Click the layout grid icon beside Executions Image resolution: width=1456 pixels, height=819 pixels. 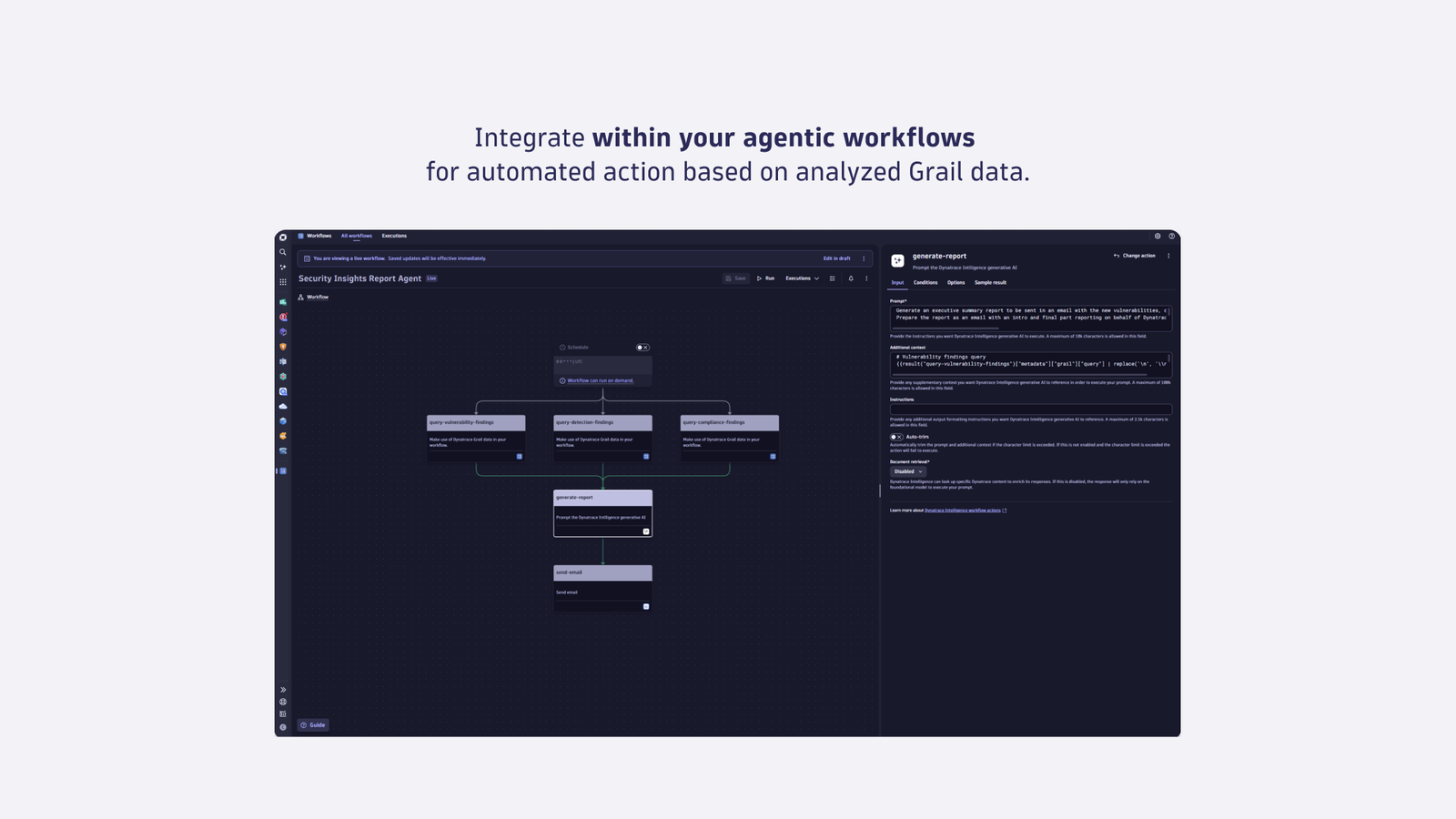(x=832, y=278)
